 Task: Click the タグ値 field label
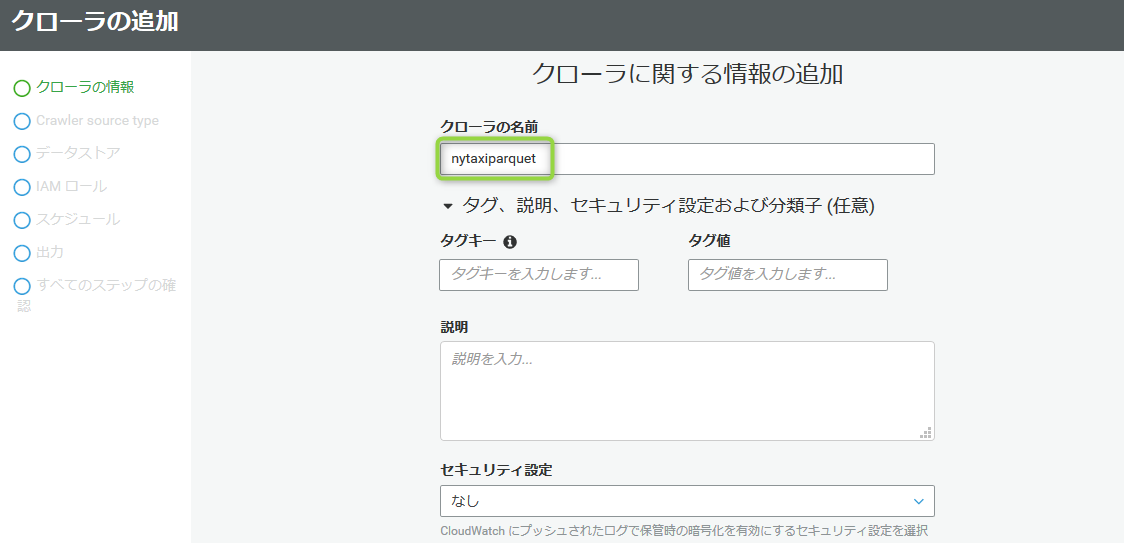tap(709, 242)
